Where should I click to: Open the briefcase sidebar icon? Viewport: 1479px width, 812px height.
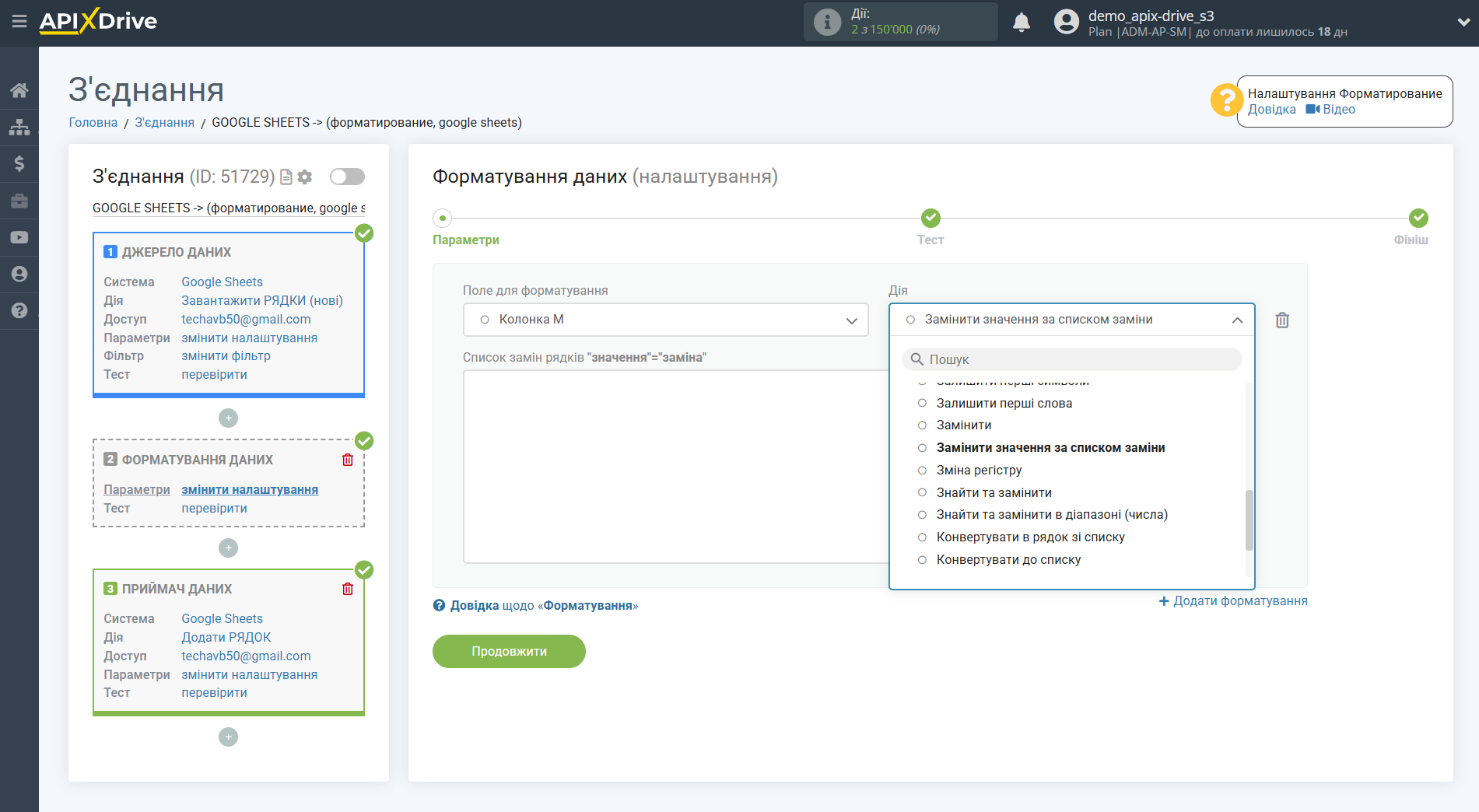pos(19,201)
